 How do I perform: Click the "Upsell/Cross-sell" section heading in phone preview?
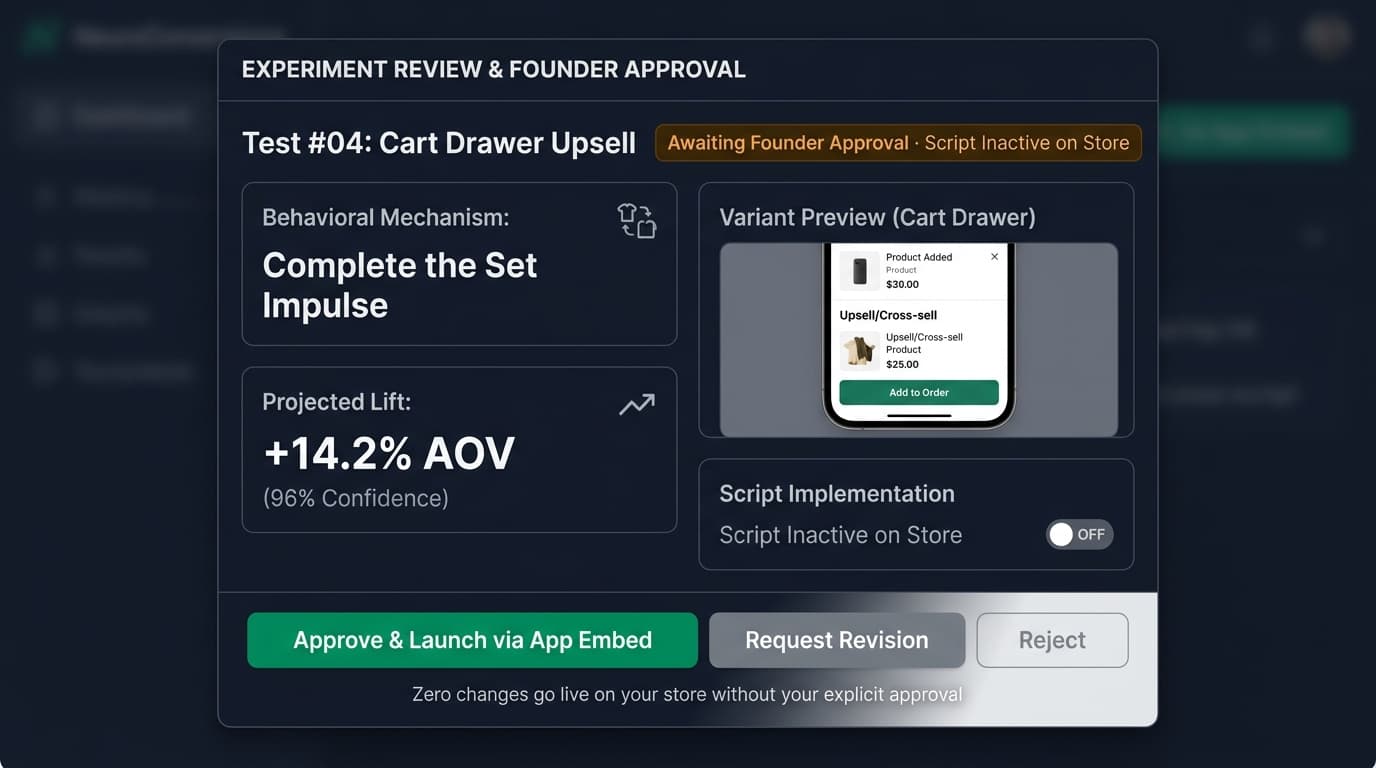(888, 315)
